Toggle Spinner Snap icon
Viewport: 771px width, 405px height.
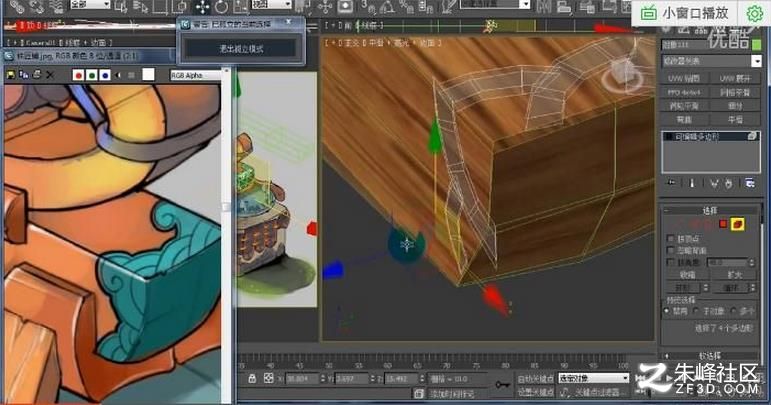pos(426,6)
